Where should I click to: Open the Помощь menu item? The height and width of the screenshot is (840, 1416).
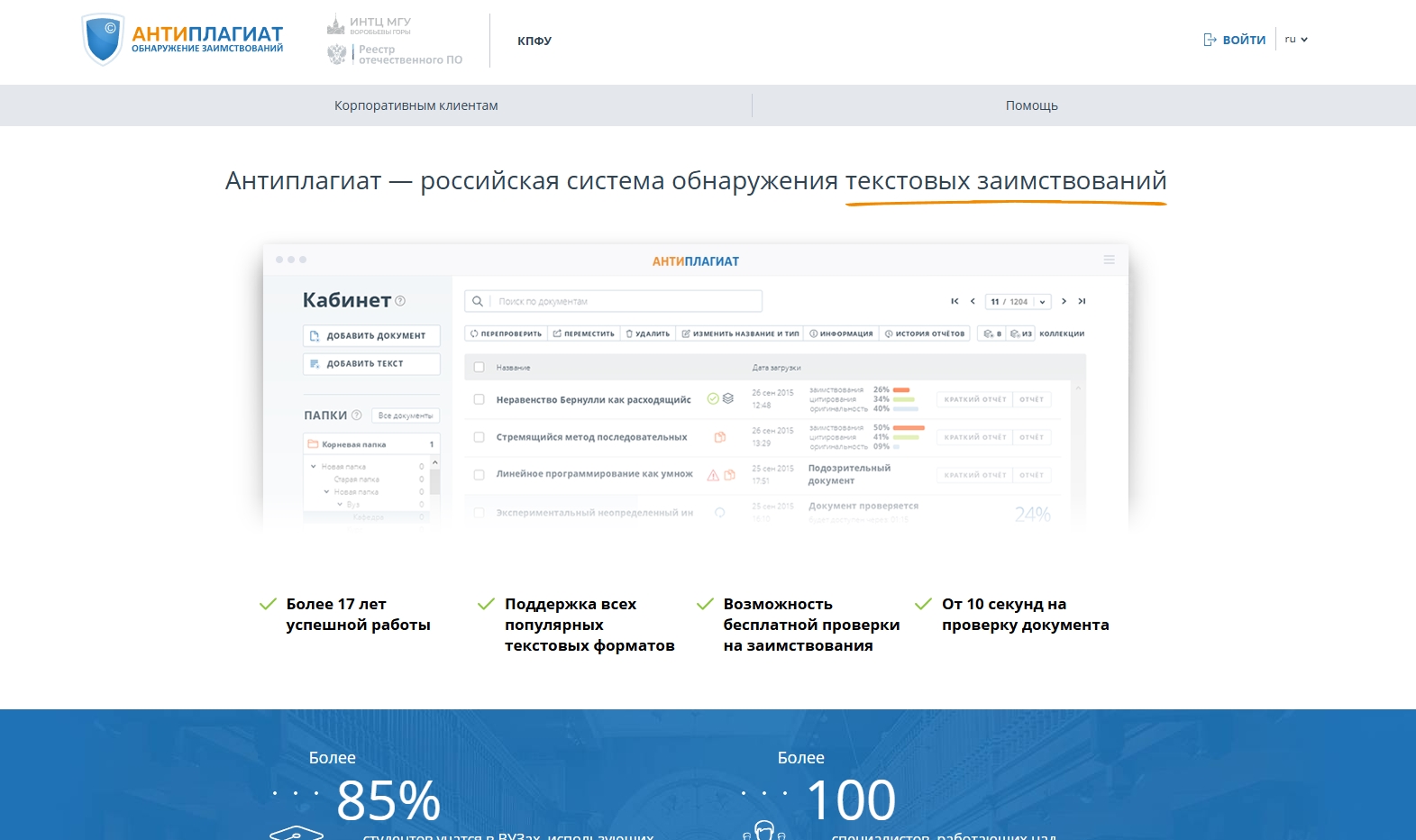click(x=1032, y=105)
